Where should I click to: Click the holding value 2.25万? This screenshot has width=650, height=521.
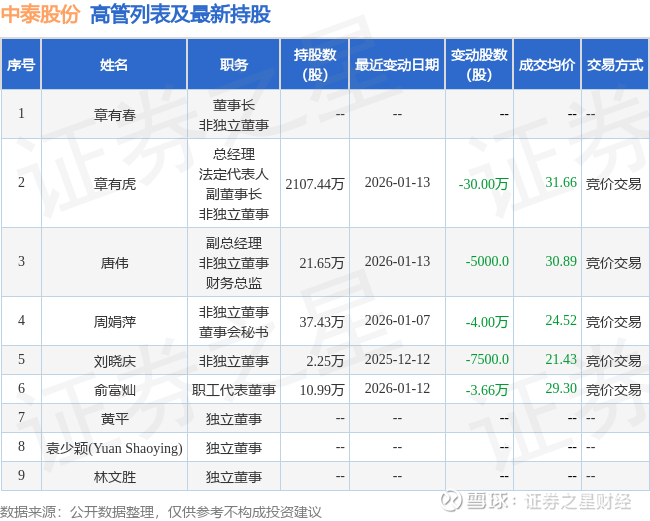click(x=325, y=361)
